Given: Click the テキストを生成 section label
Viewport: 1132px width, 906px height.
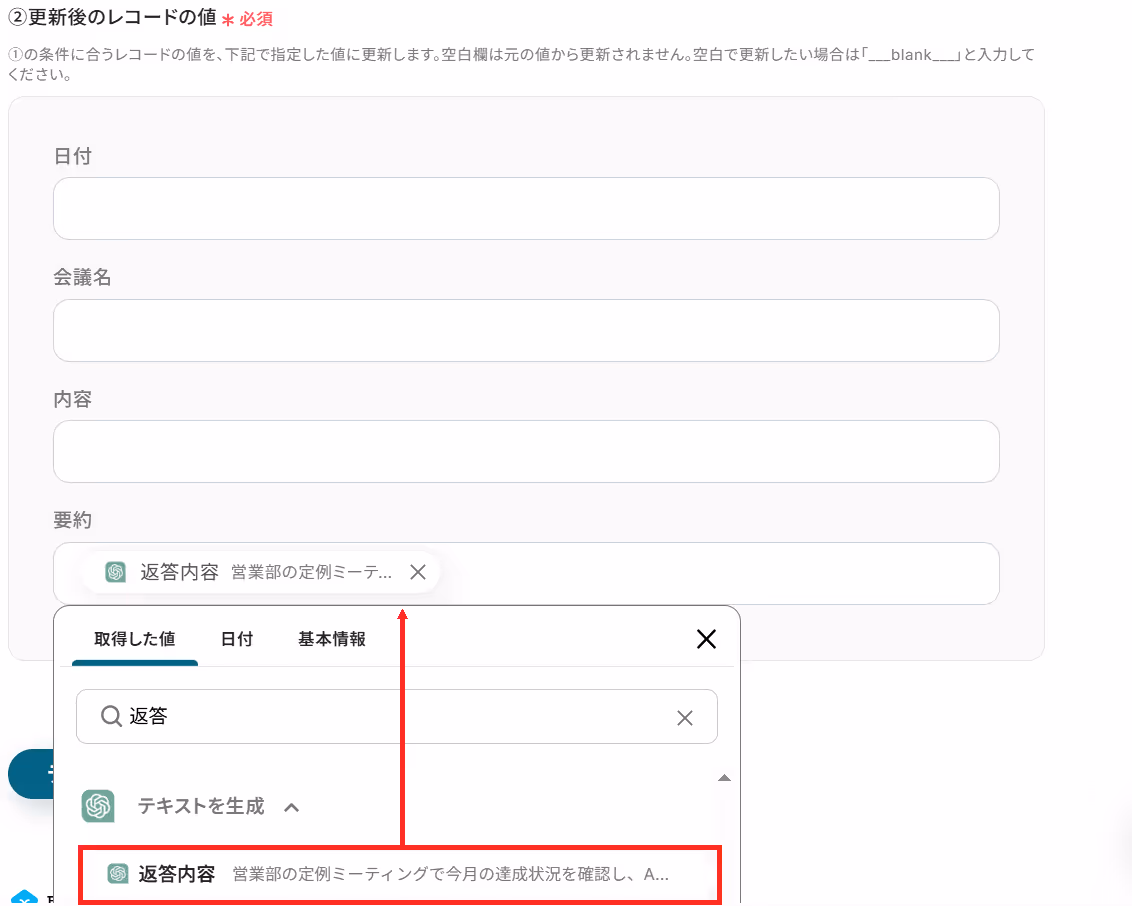Looking at the screenshot, I should (201, 806).
